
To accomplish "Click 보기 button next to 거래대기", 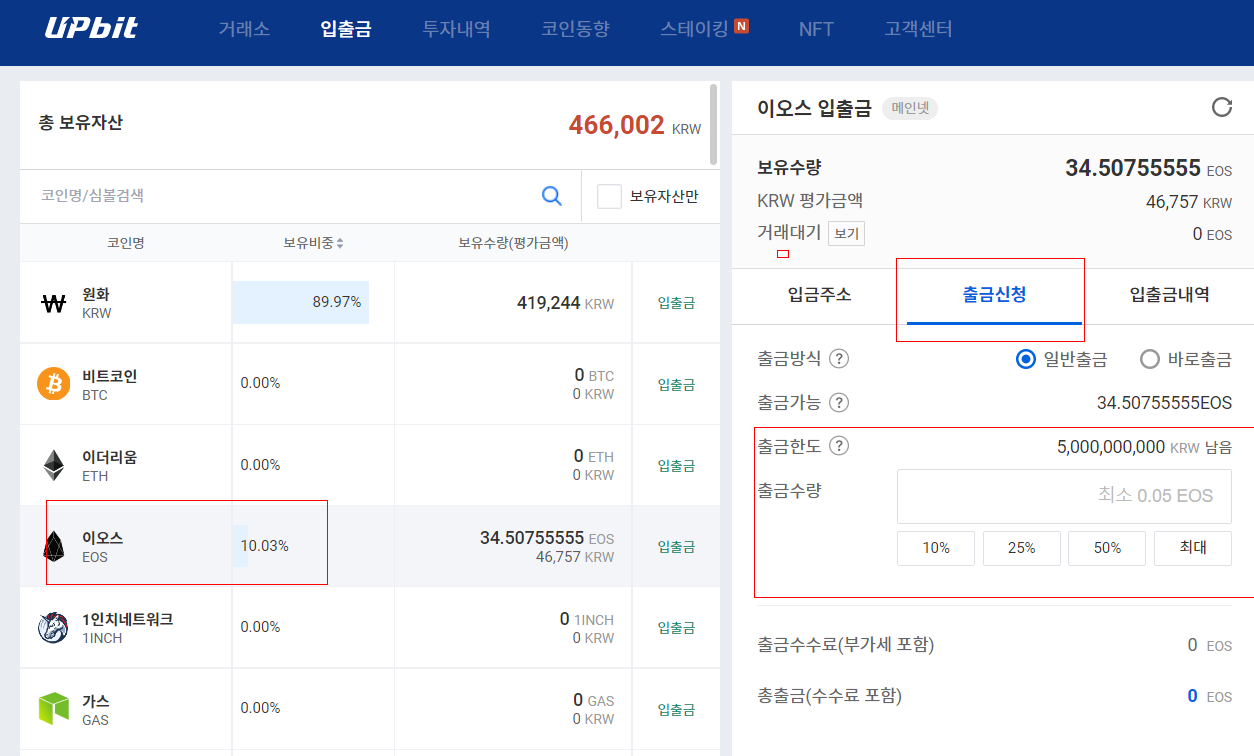I will [846, 234].
